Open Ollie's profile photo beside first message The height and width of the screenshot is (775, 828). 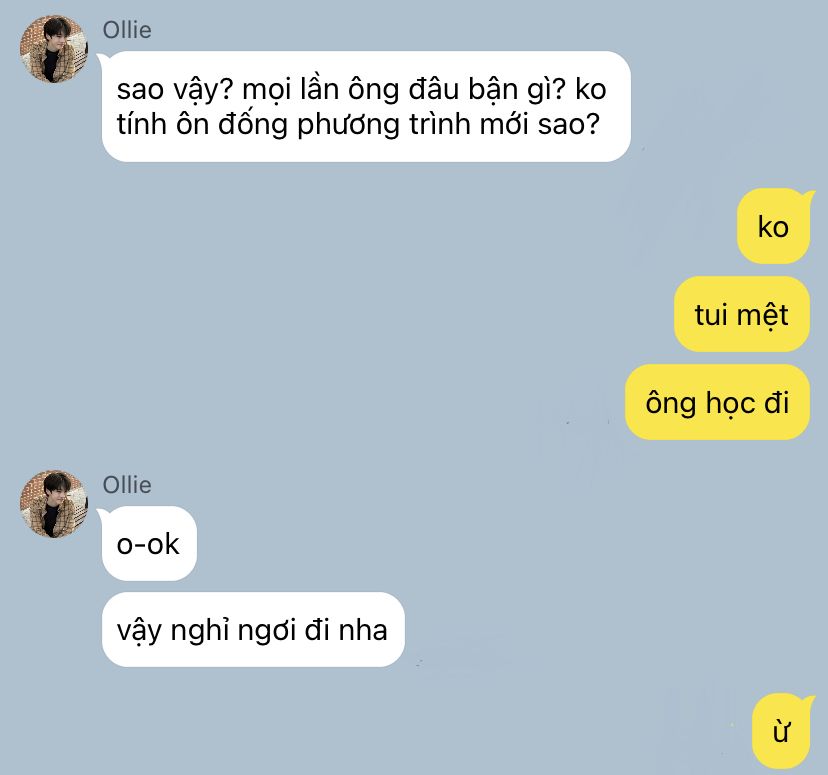click(x=53, y=49)
